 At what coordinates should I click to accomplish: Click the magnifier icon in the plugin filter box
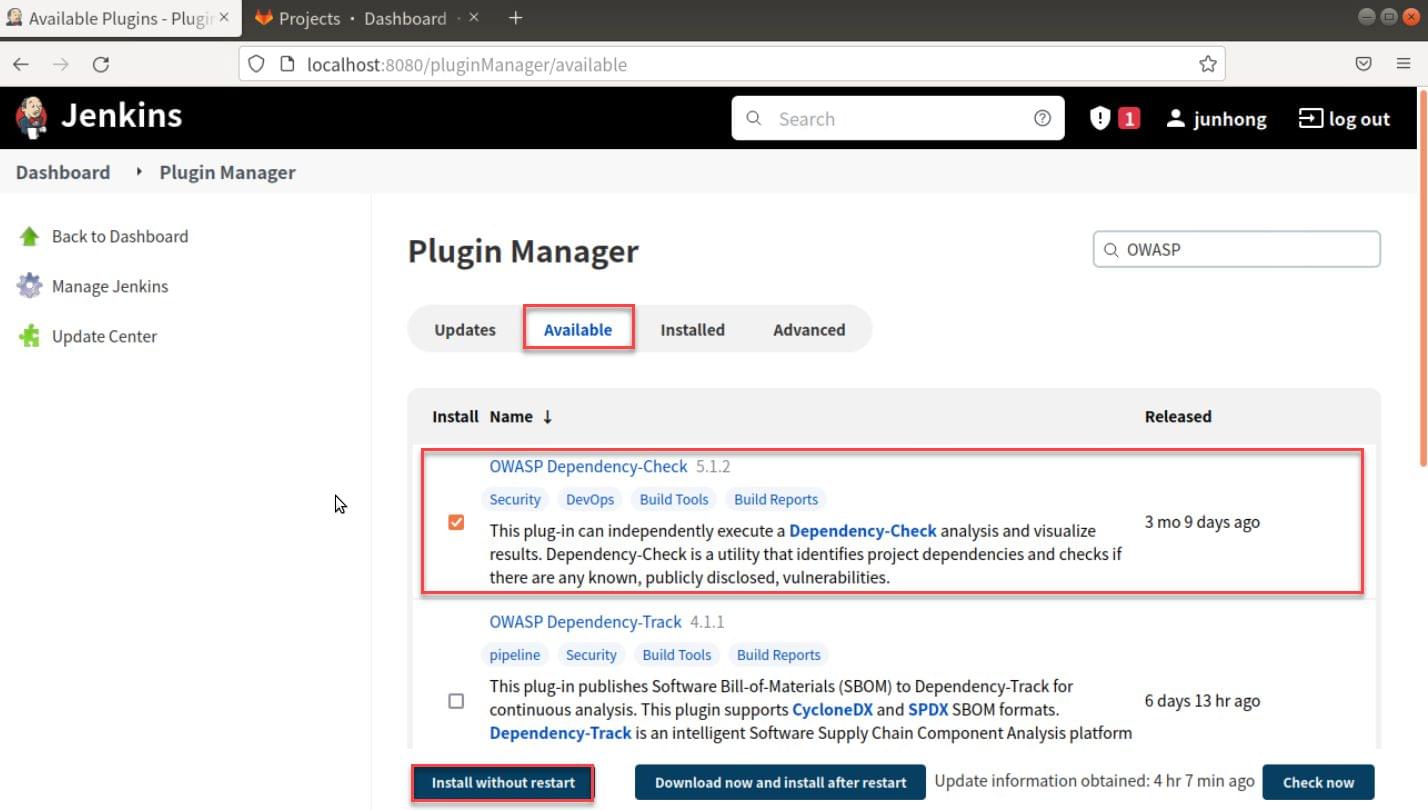[x=1111, y=250]
